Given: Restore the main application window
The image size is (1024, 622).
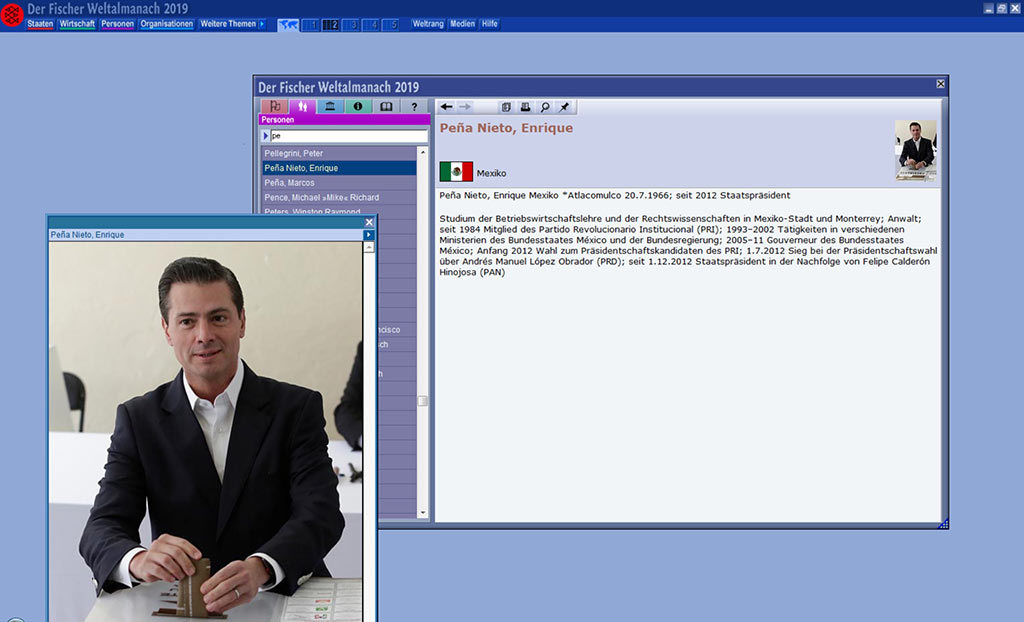Looking at the screenshot, I should click(x=1001, y=8).
